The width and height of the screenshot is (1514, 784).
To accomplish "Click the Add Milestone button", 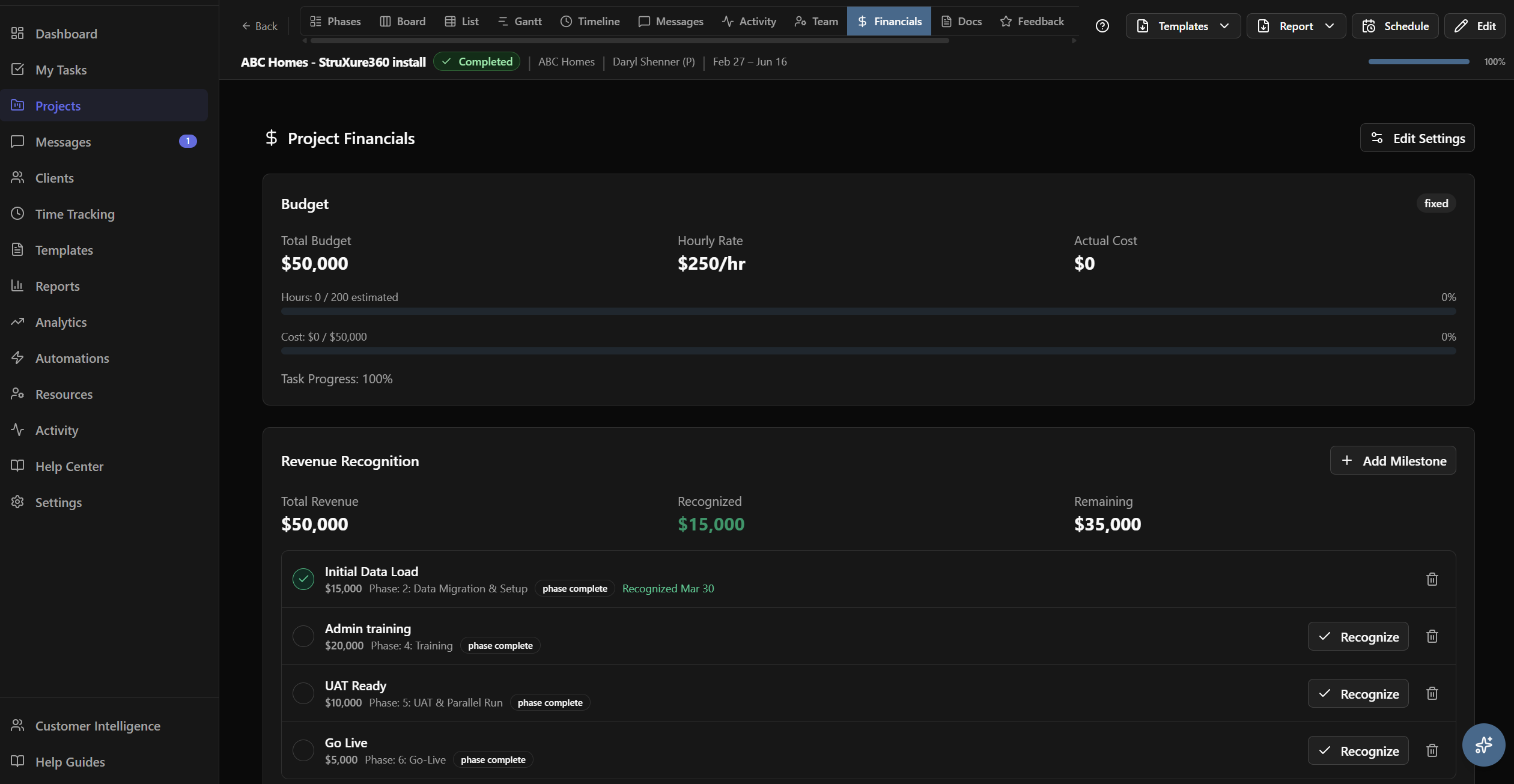I will [x=1393, y=460].
